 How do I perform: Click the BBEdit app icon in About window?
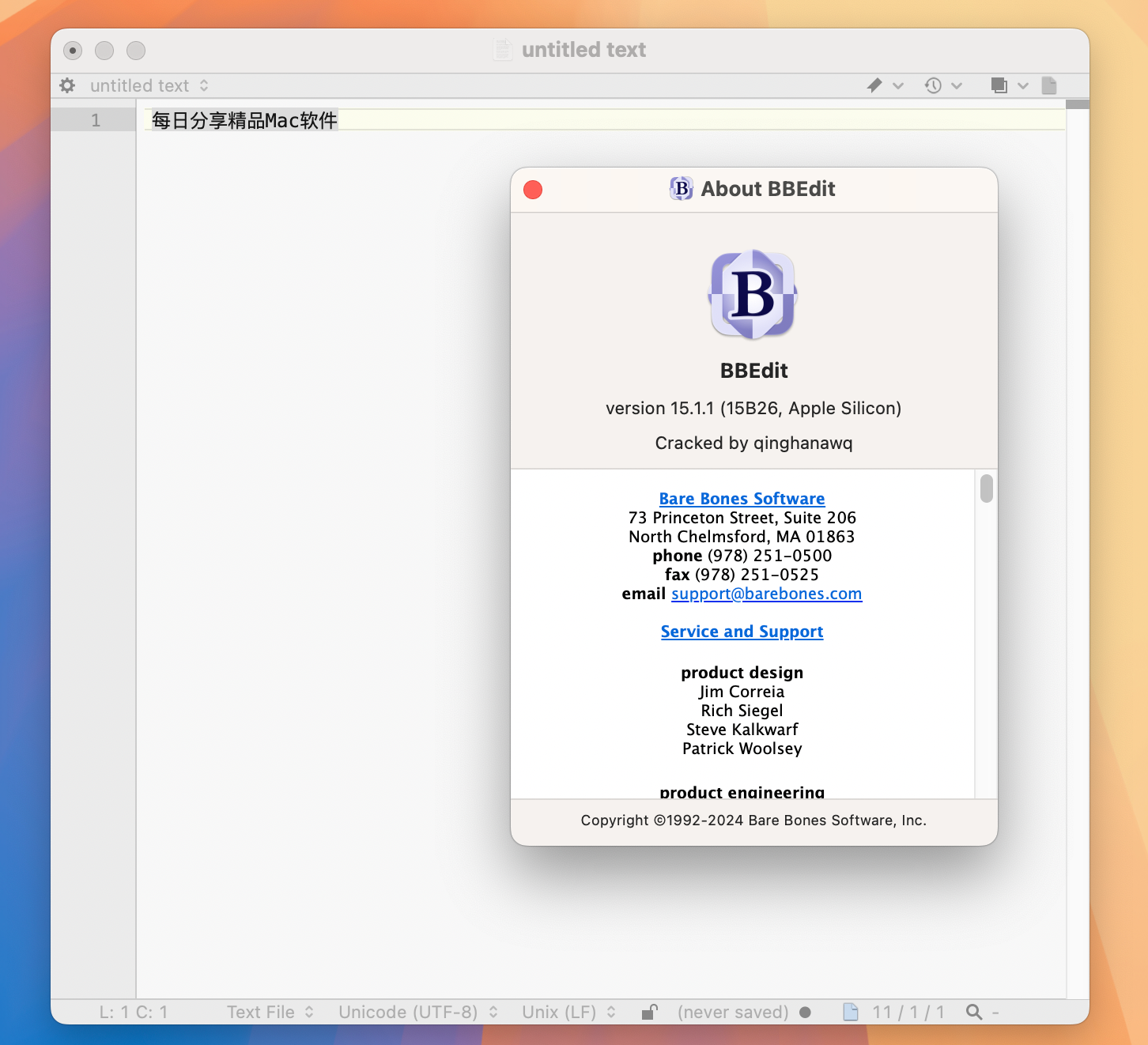click(753, 294)
